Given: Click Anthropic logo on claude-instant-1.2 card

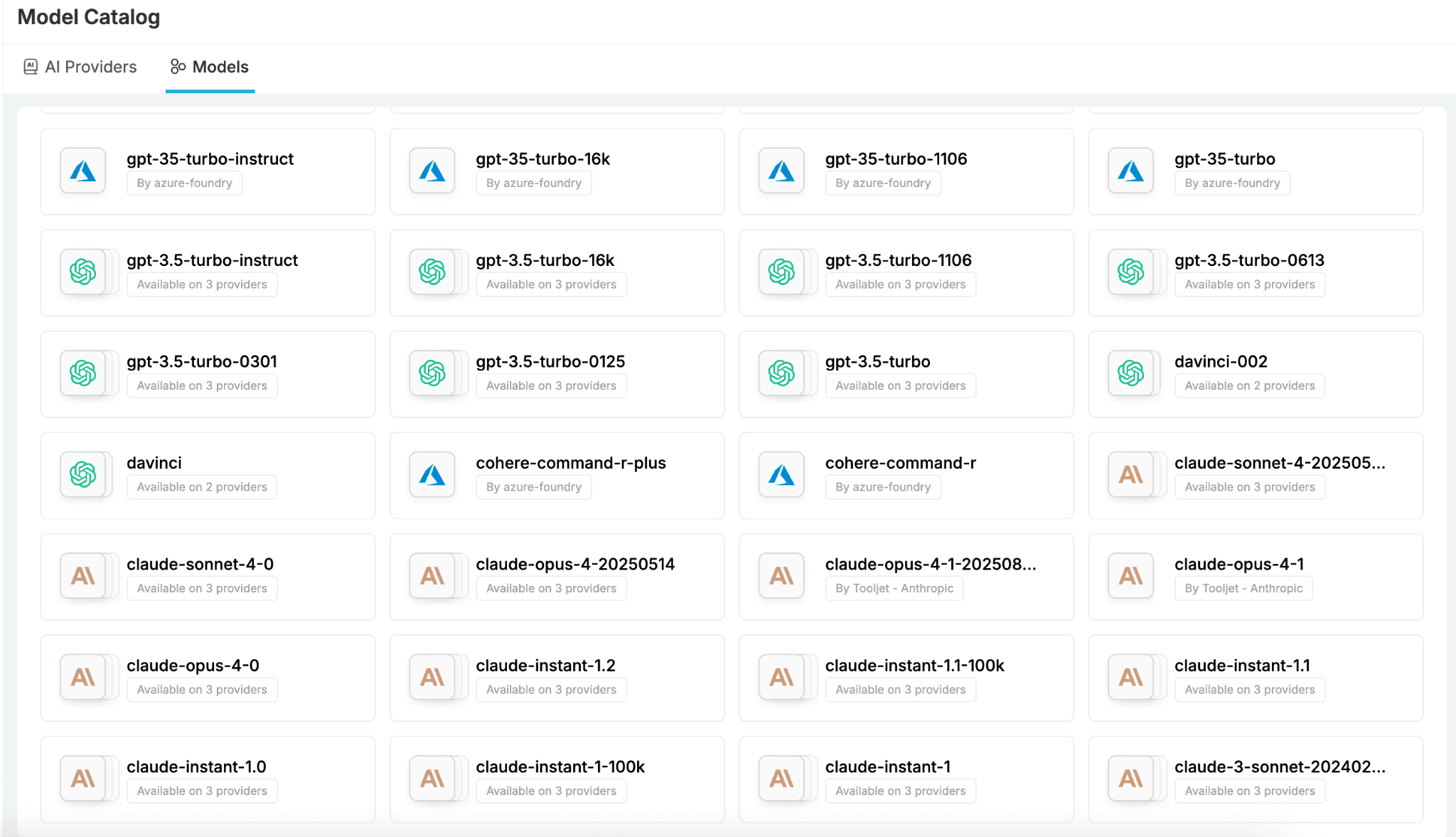Looking at the screenshot, I should [432, 677].
